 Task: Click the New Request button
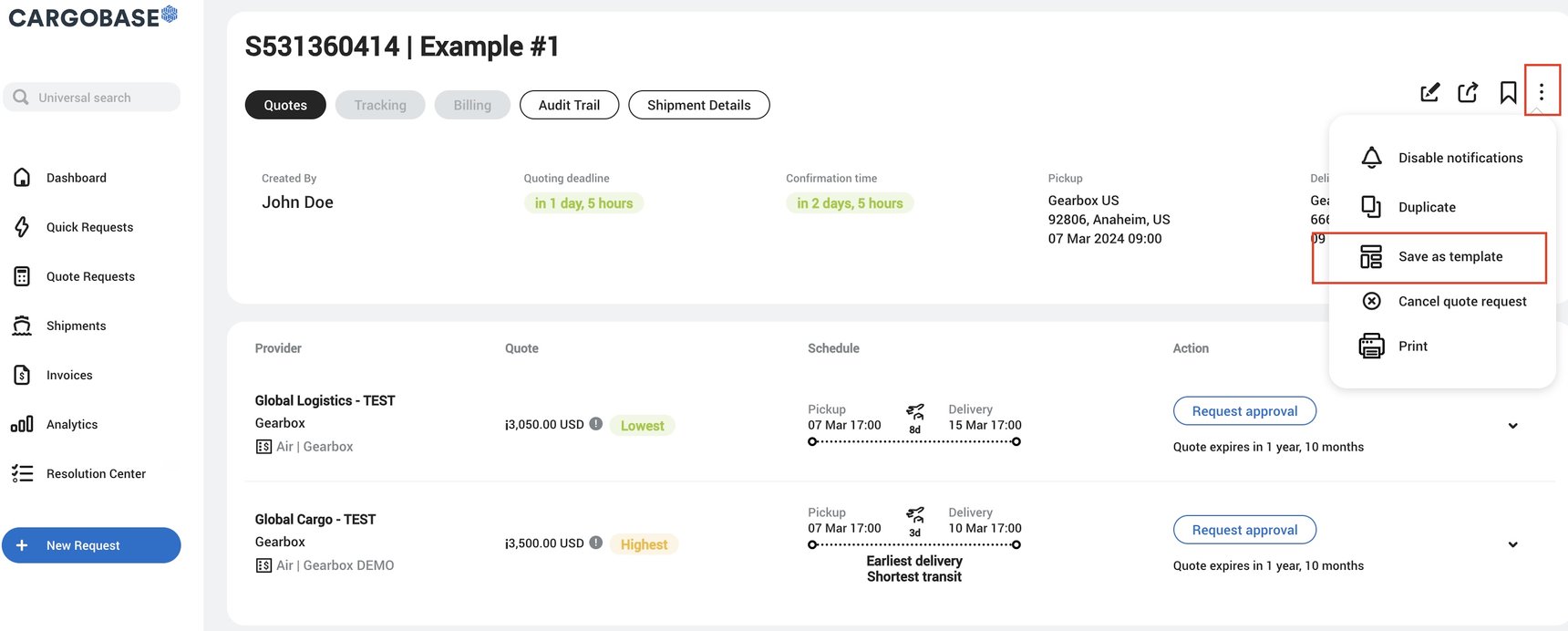click(91, 545)
